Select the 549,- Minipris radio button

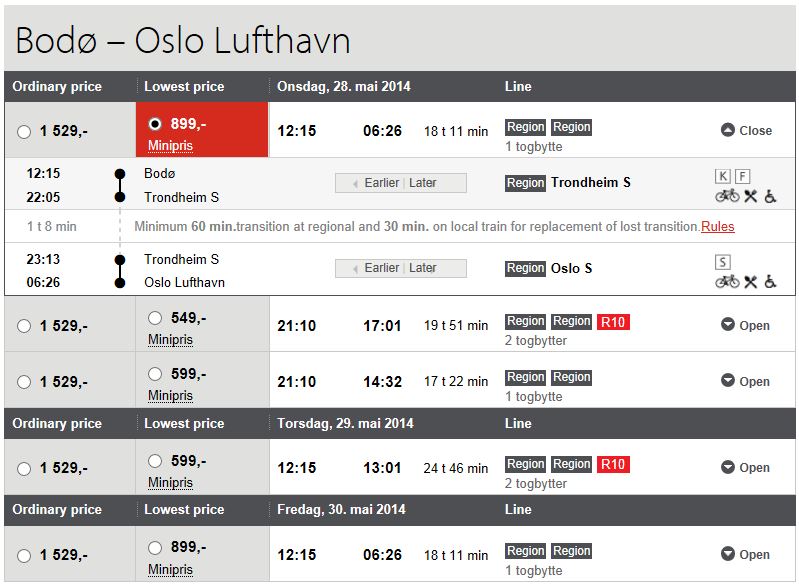pos(155,318)
